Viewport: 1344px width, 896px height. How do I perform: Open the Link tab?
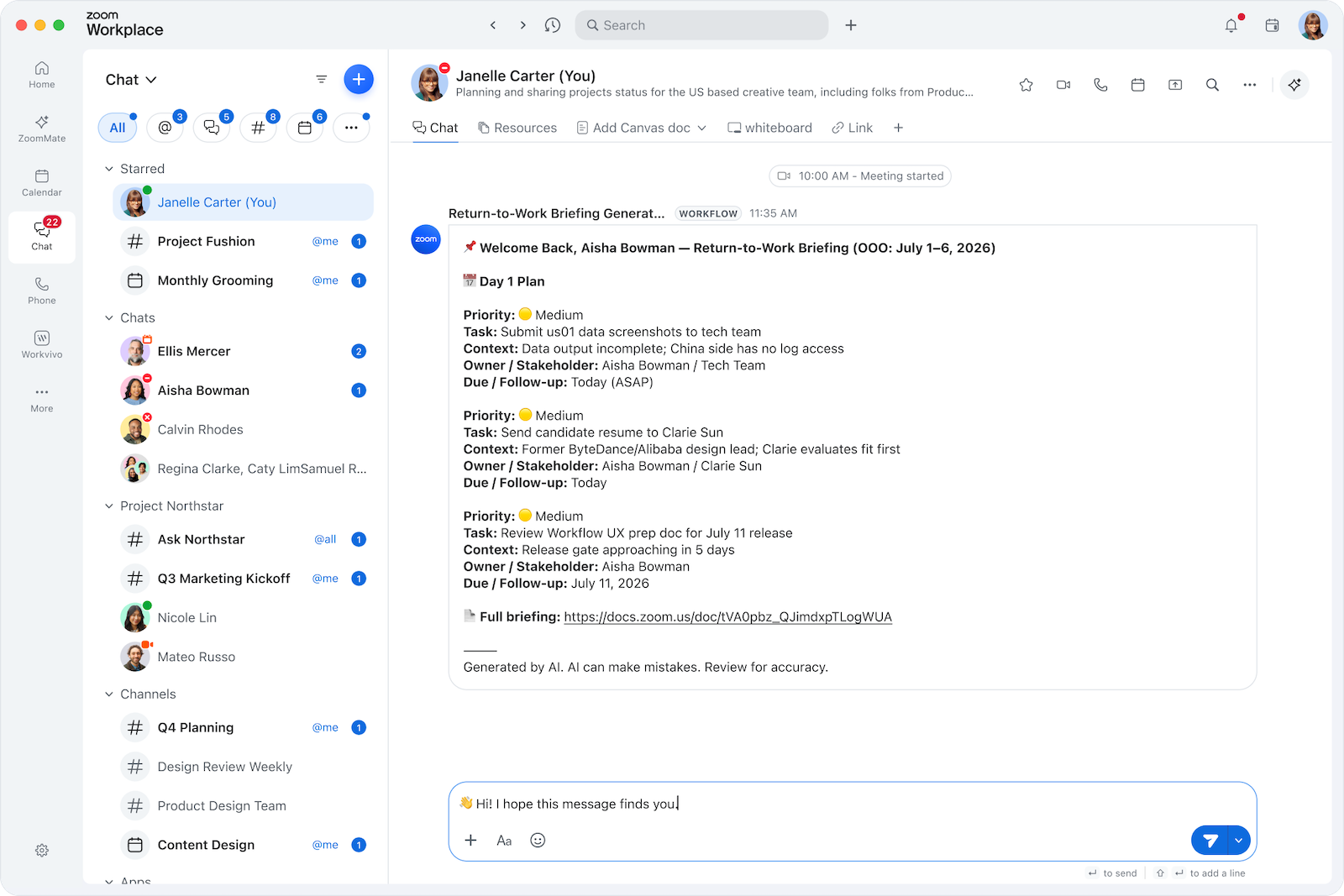[x=852, y=128]
